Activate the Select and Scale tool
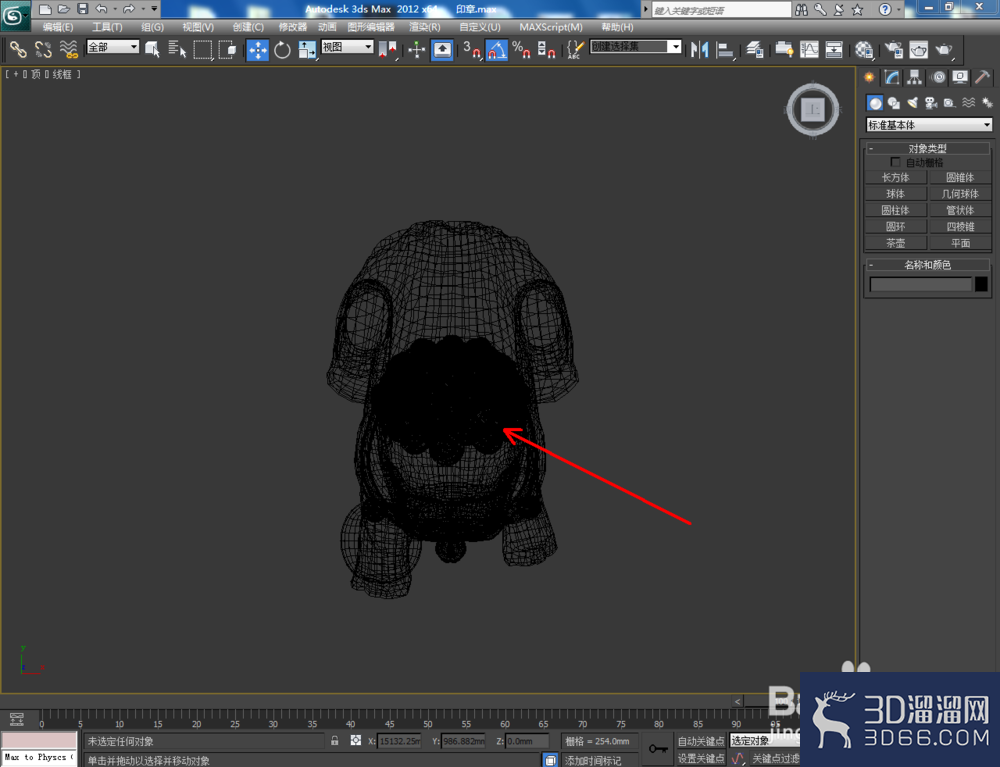This screenshot has height=767, width=1000. tap(307, 49)
